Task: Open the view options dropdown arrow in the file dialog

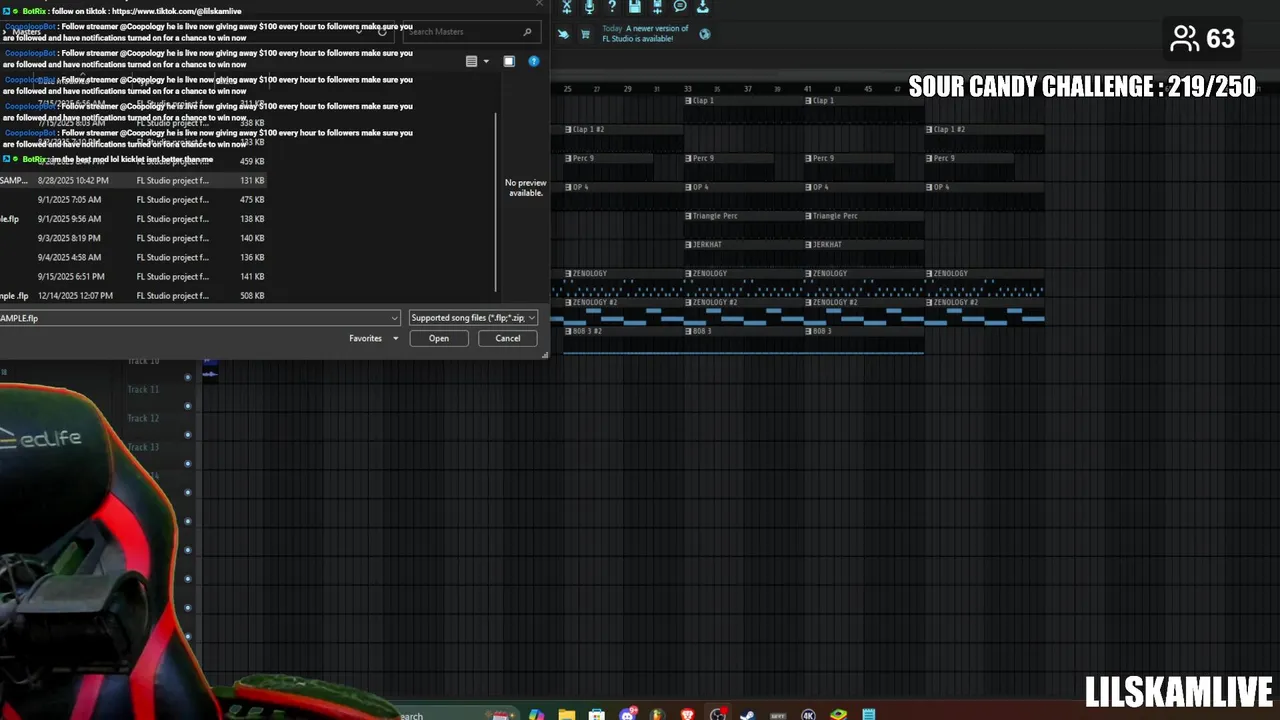Action: [x=486, y=61]
